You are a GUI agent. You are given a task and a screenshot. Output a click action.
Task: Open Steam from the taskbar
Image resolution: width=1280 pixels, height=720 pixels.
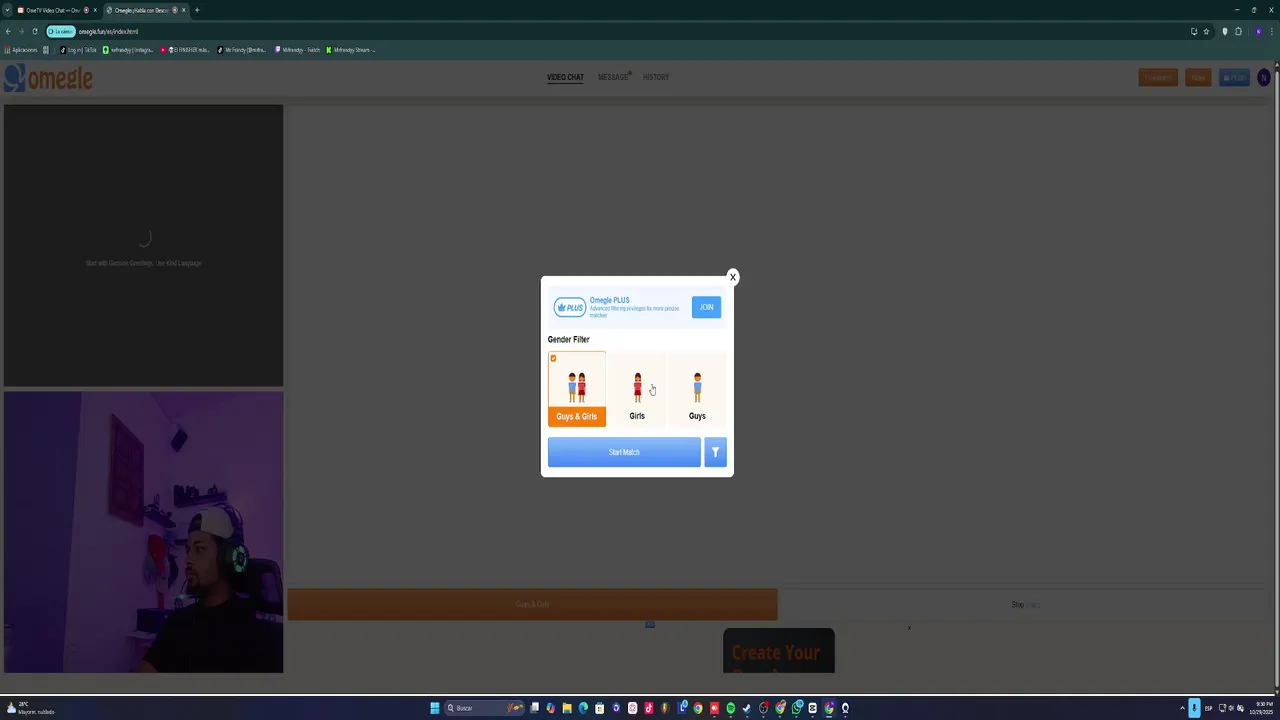point(747,708)
